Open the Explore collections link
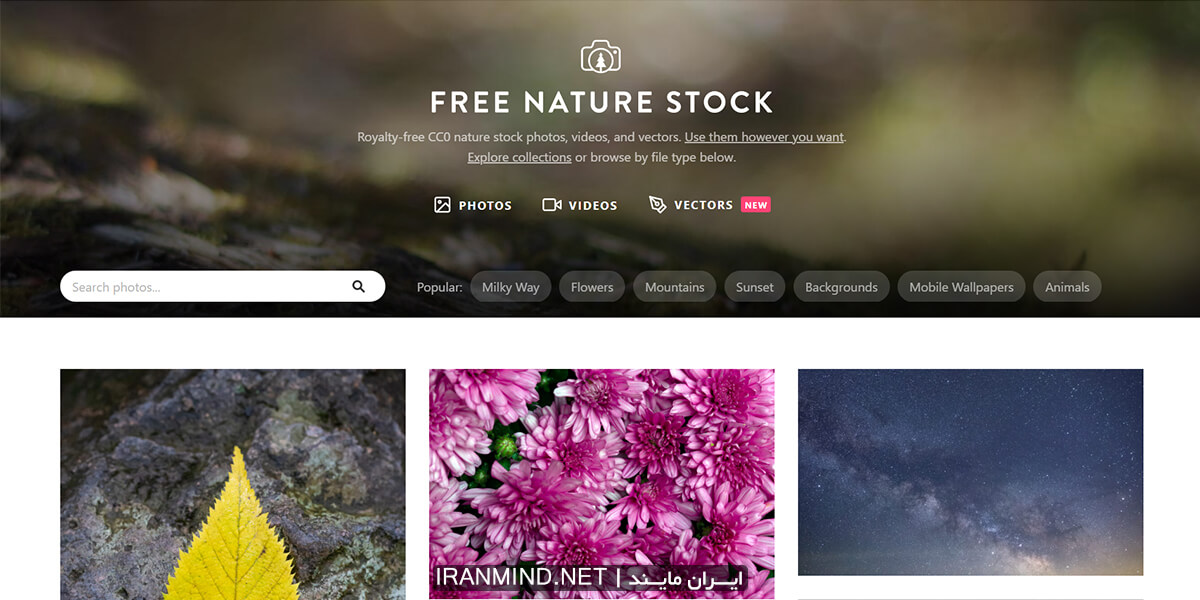 point(519,157)
